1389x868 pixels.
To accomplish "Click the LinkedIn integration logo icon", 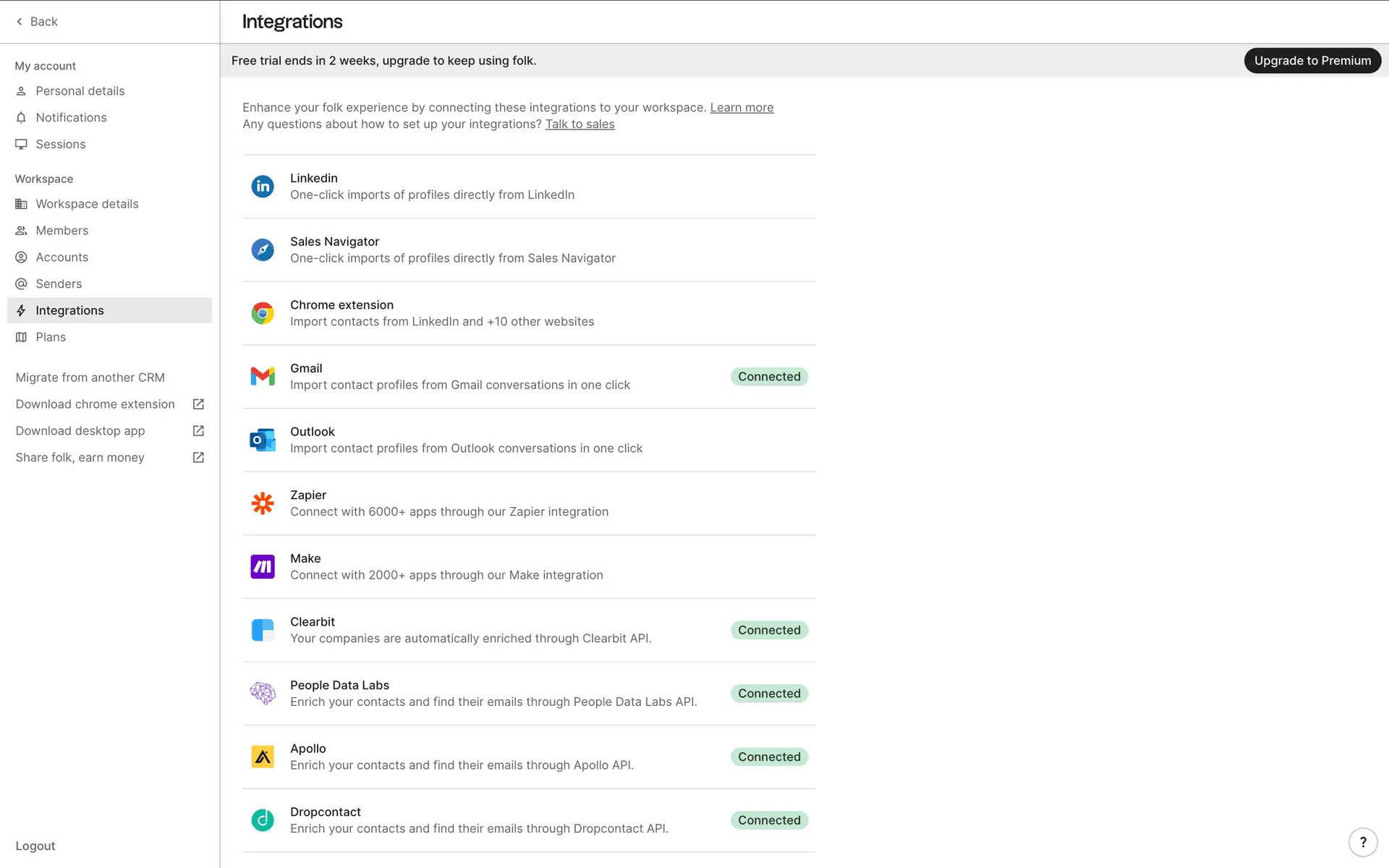I will tap(263, 187).
